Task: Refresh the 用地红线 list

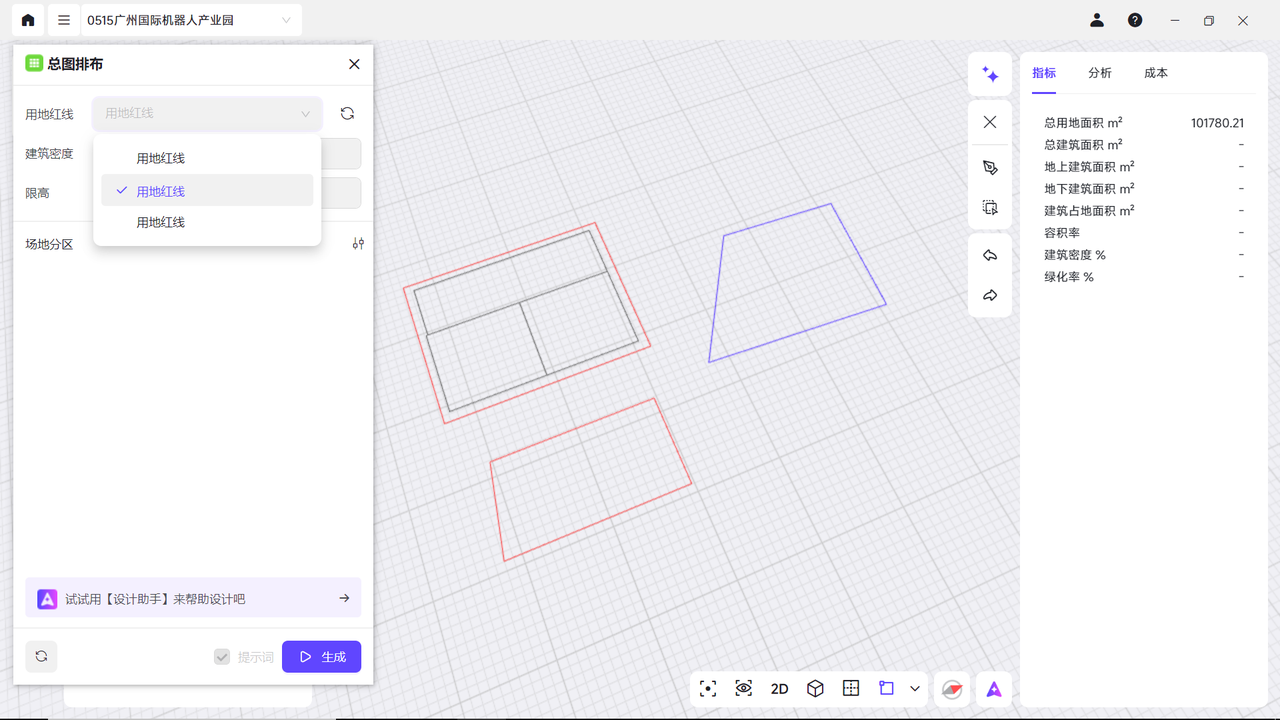Action: pyautogui.click(x=347, y=114)
